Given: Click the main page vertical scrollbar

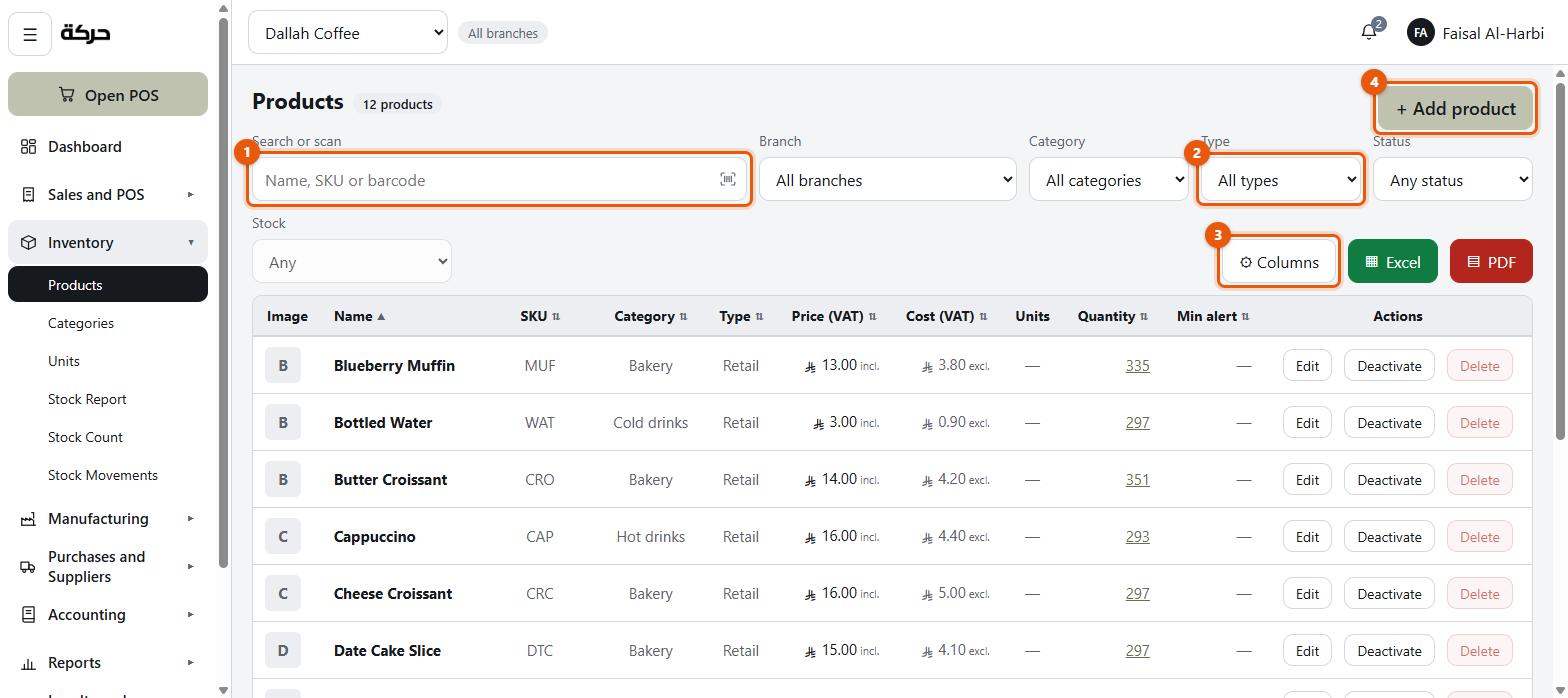Looking at the screenshot, I should (x=1560, y=260).
